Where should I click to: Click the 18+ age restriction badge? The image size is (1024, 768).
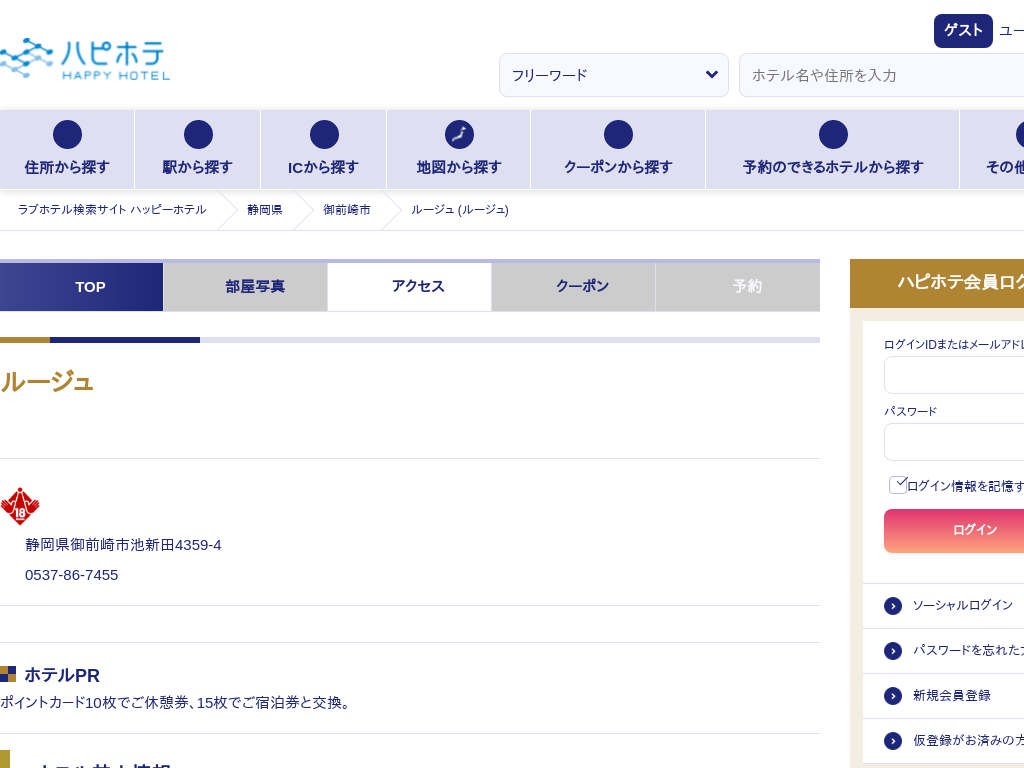coord(20,507)
